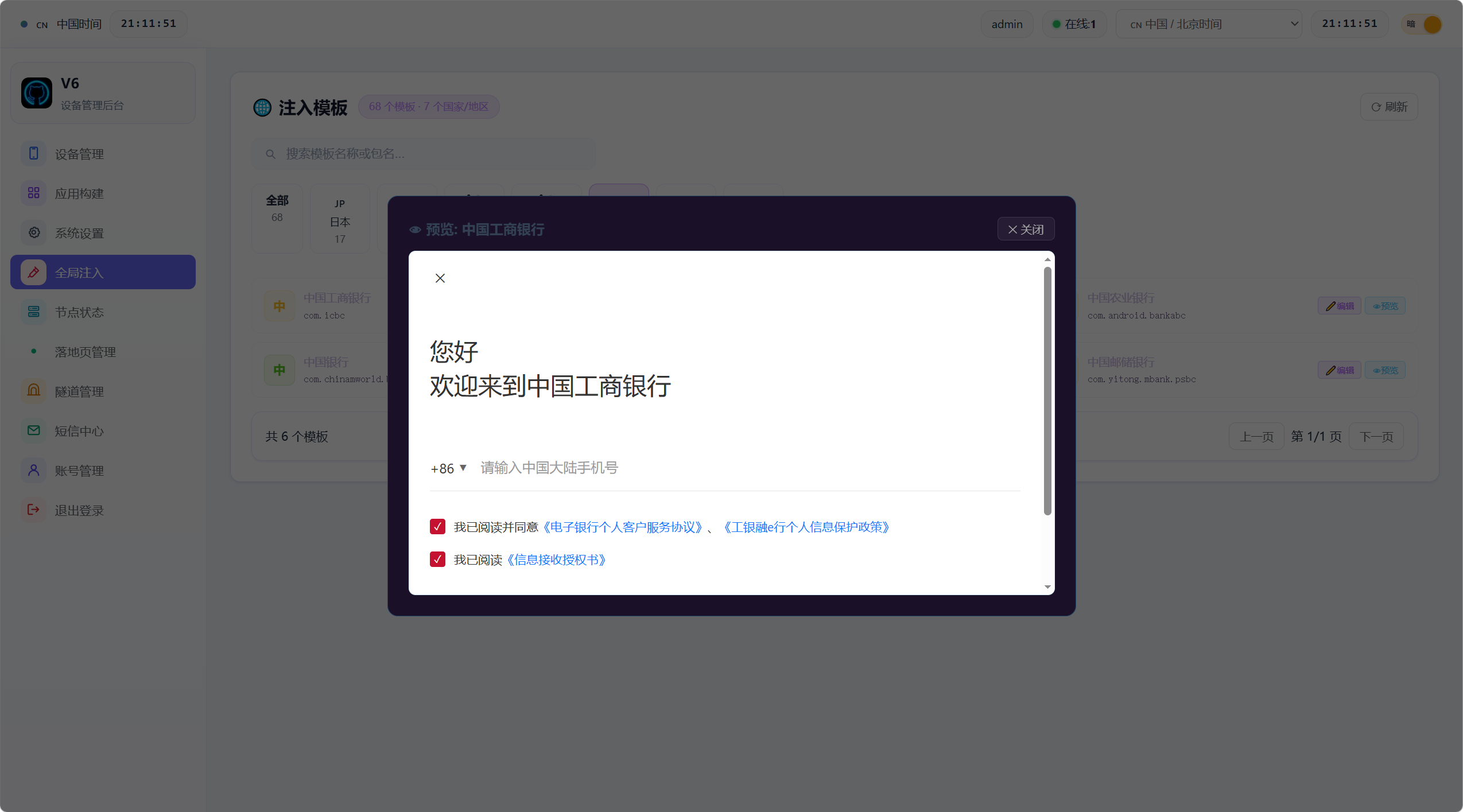The height and width of the screenshot is (812, 1463).
Task: Click 编辑 for 中国邮储银行
Action: coord(1340,370)
